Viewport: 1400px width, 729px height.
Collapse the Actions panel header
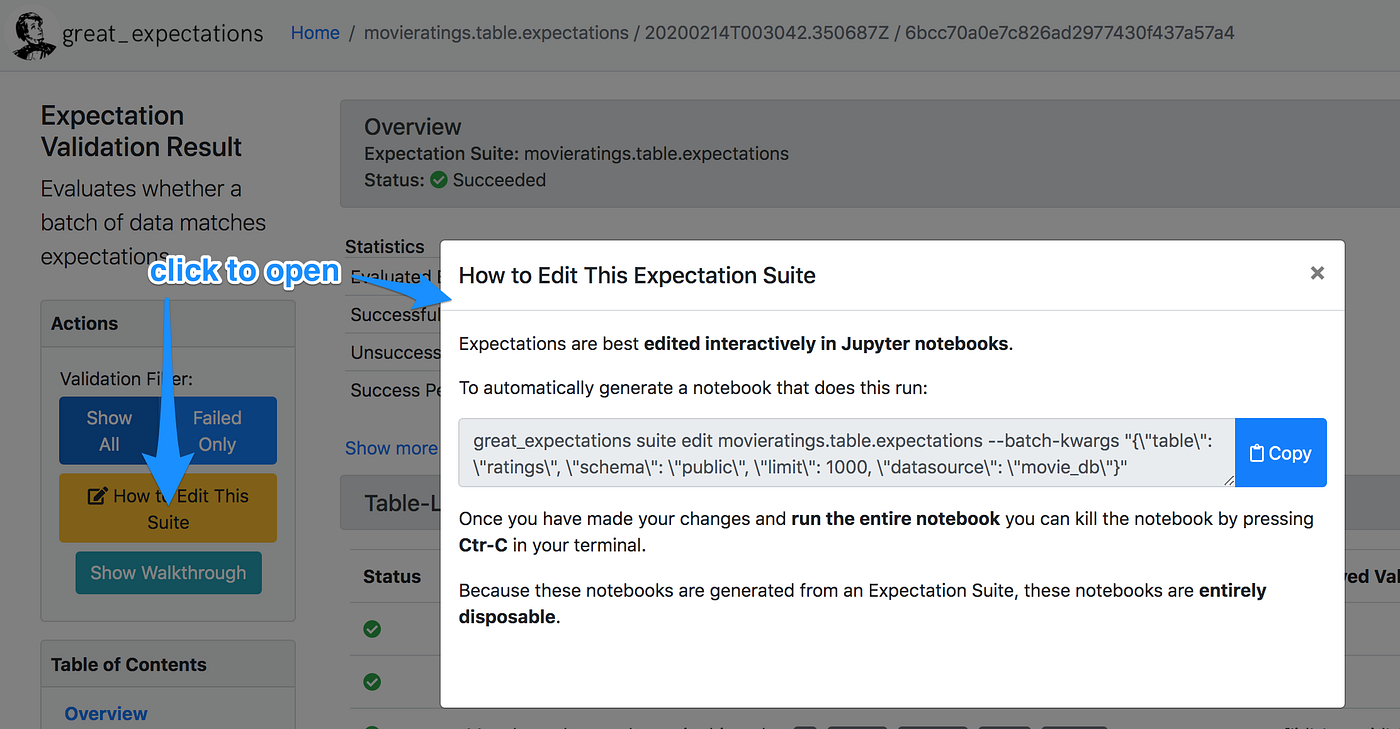85,322
